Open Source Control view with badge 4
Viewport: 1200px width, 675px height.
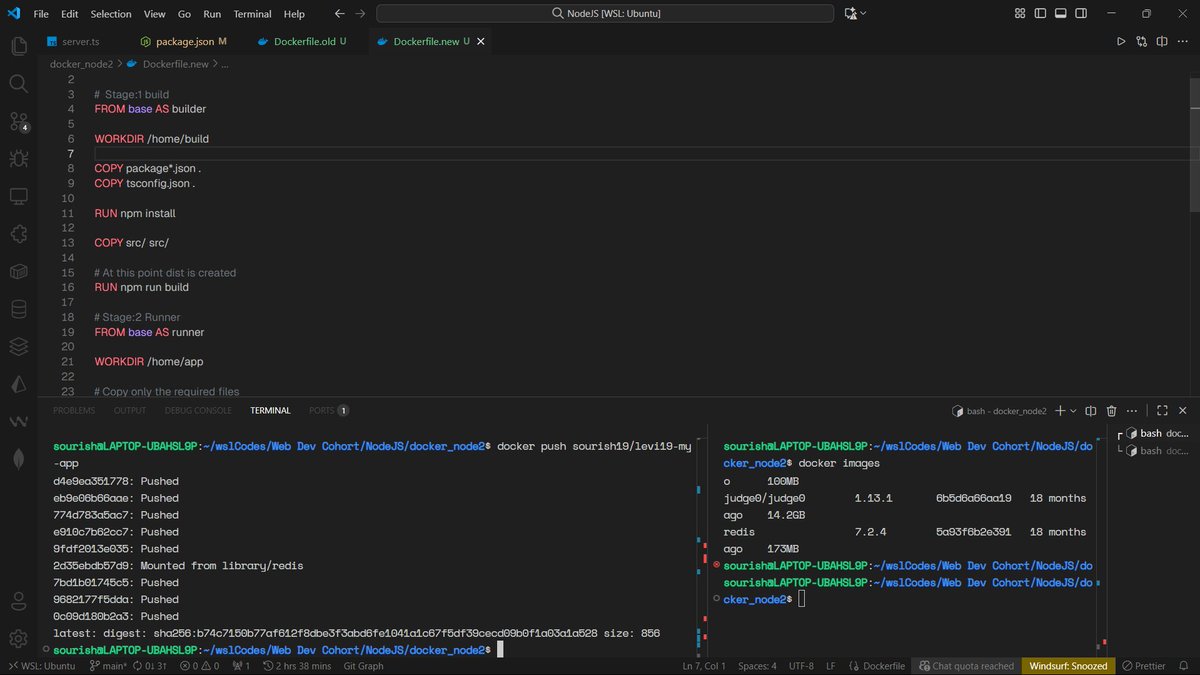click(19, 122)
